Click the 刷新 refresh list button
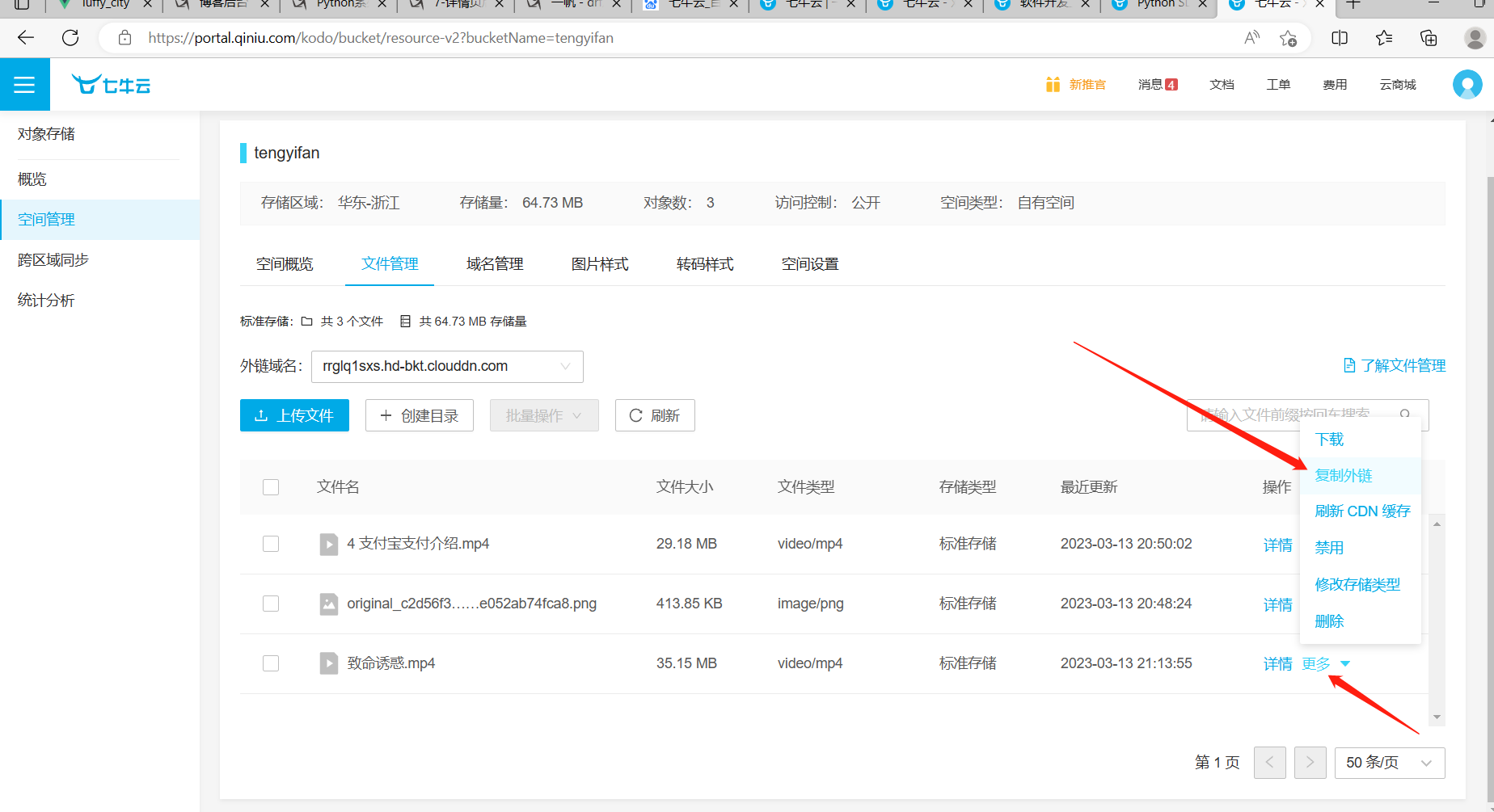This screenshot has height=812, width=1494. tap(655, 415)
